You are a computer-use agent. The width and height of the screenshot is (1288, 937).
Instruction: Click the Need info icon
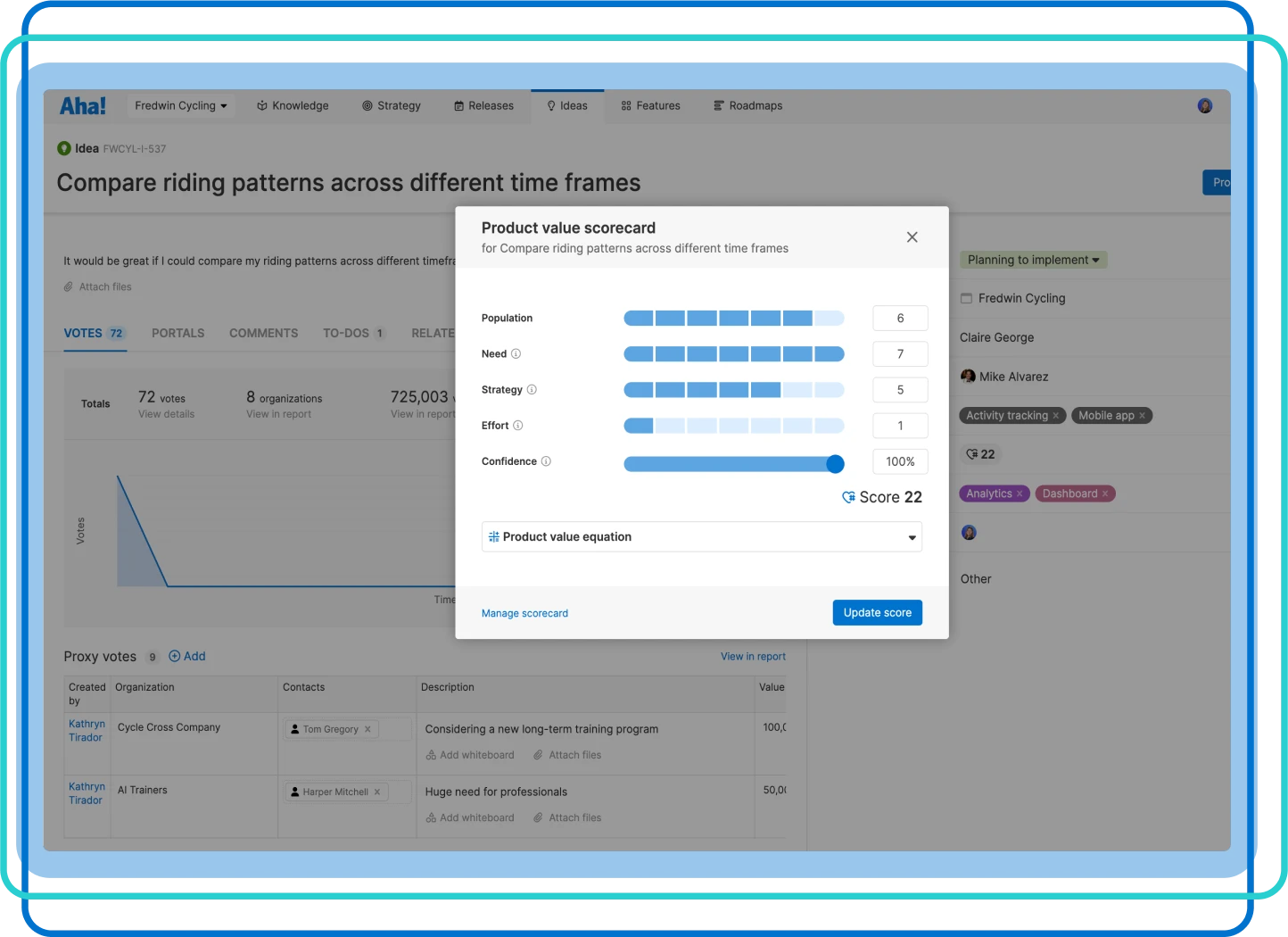click(516, 354)
